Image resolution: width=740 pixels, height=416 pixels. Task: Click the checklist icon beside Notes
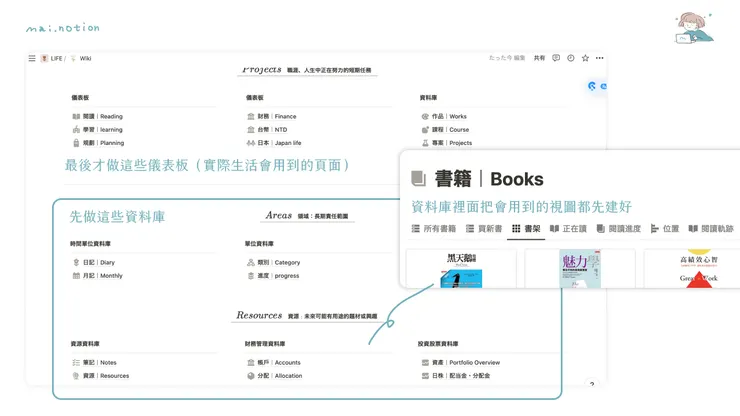(76, 362)
